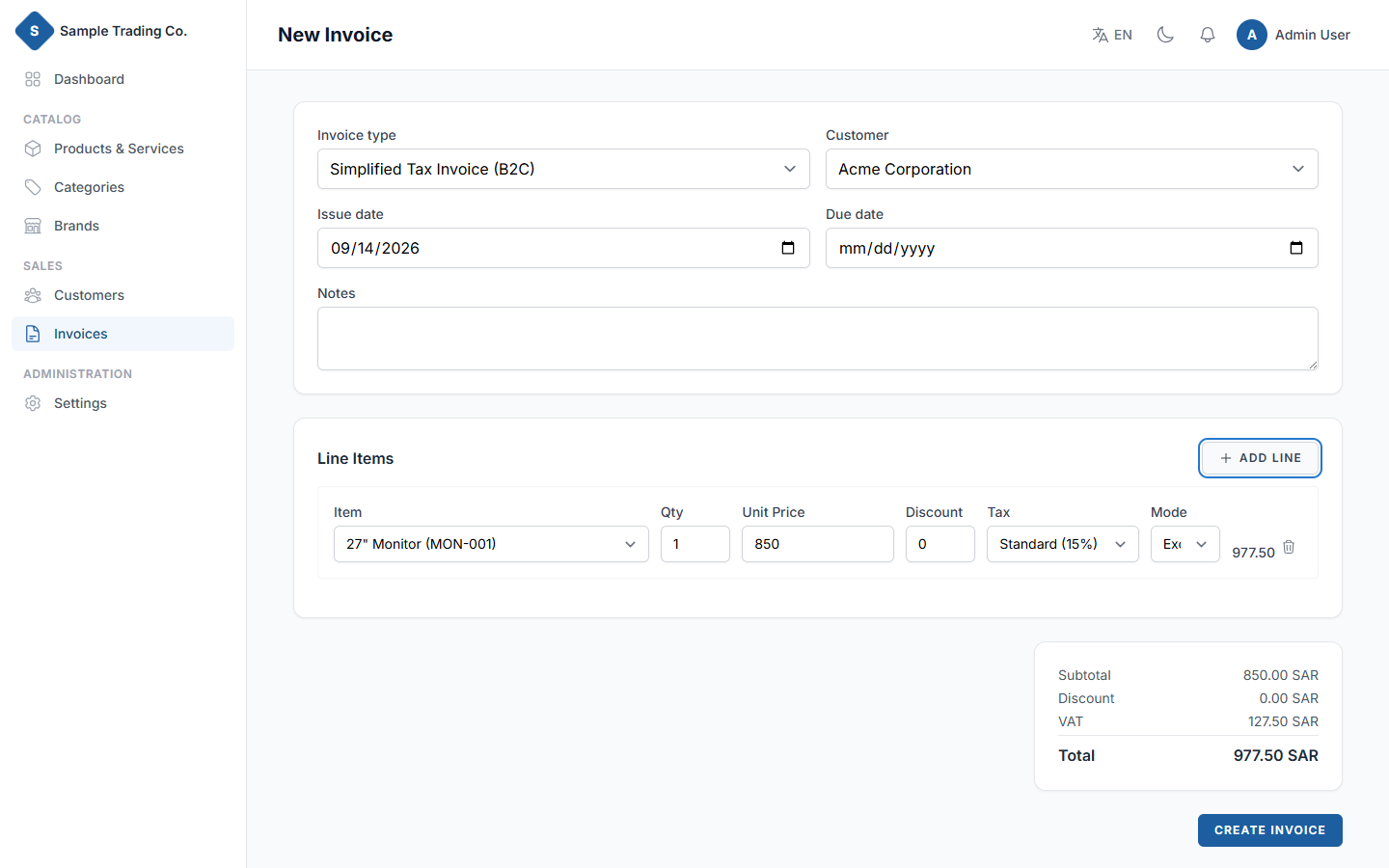The width and height of the screenshot is (1389, 868).
Task: Go to the Customers page
Action: [123, 295]
